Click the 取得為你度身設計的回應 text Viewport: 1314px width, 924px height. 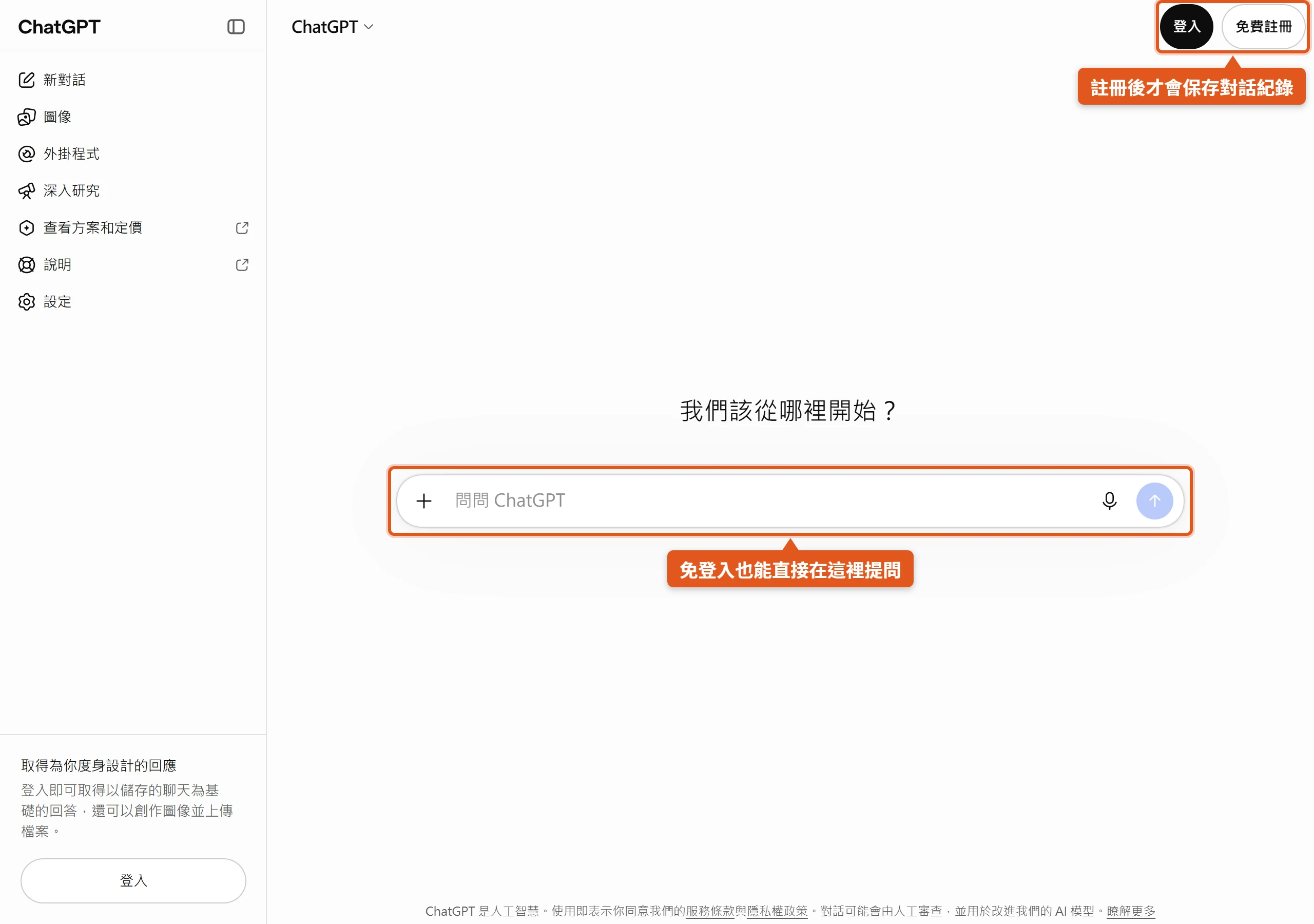[x=99, y=765]
